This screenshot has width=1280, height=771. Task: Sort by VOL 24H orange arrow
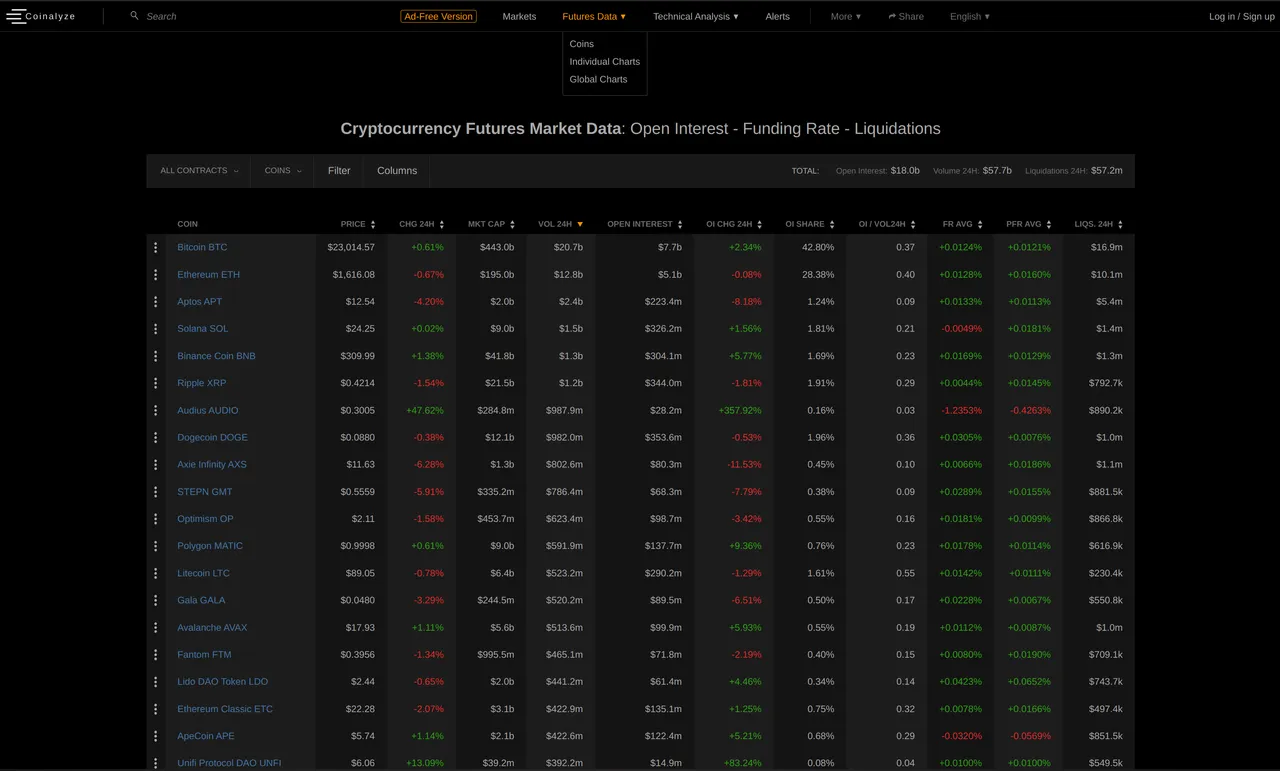tap(580, 224)
